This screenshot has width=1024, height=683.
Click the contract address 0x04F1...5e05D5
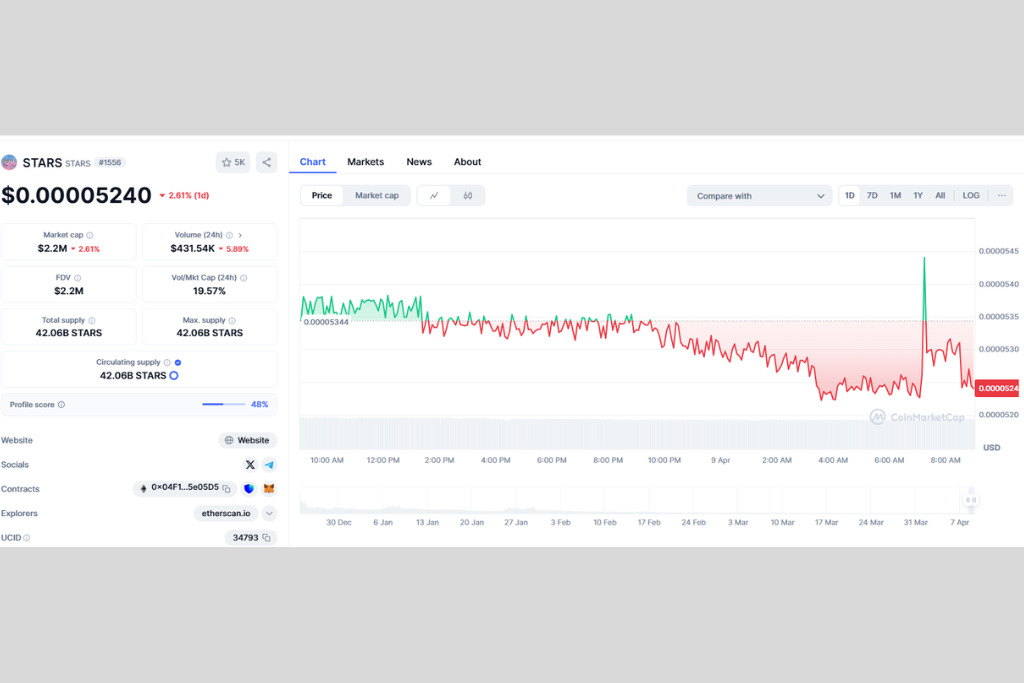tap(185, 487)
